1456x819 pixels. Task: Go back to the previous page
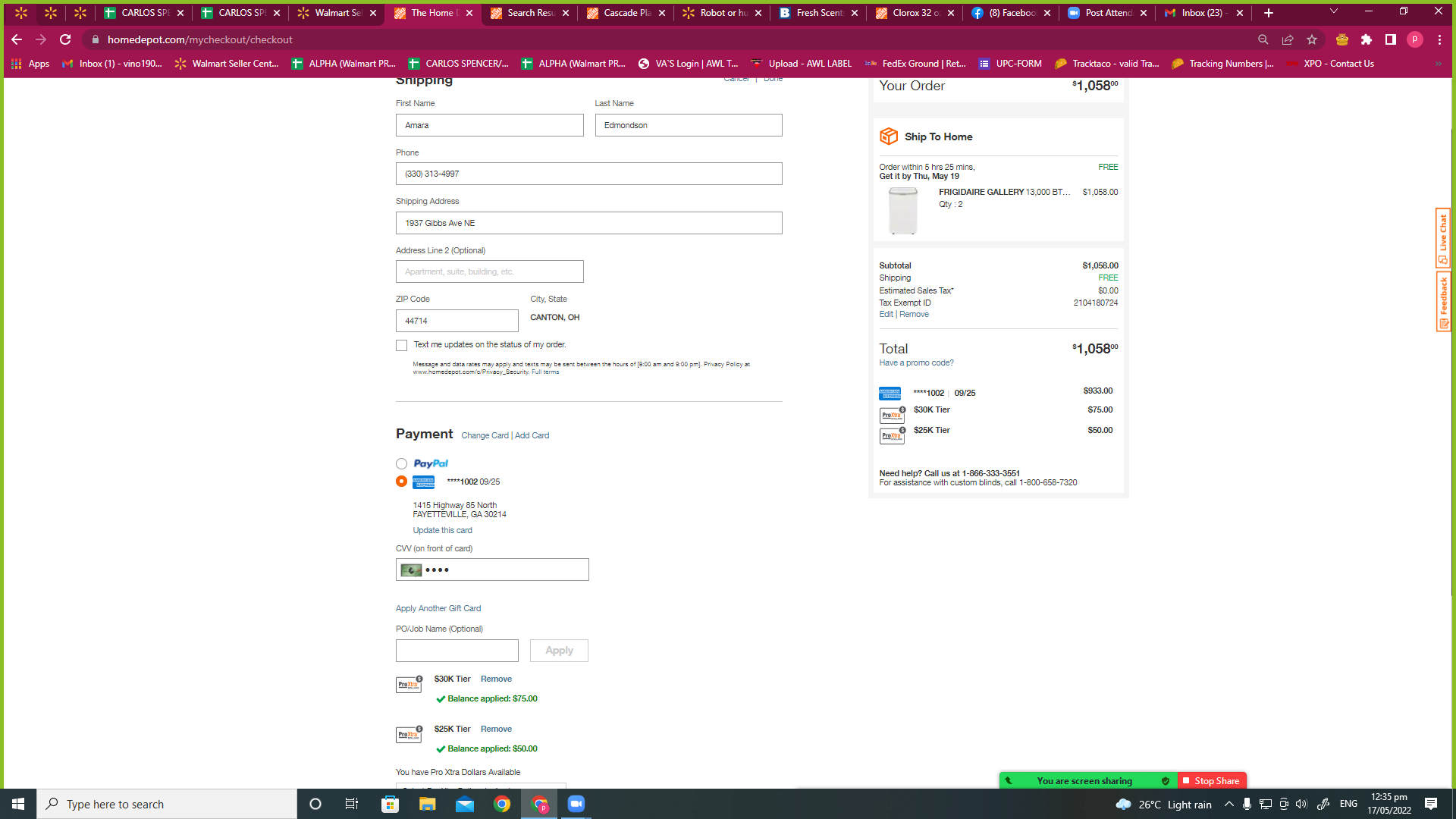pyautogui.click(x=17, y=39)
